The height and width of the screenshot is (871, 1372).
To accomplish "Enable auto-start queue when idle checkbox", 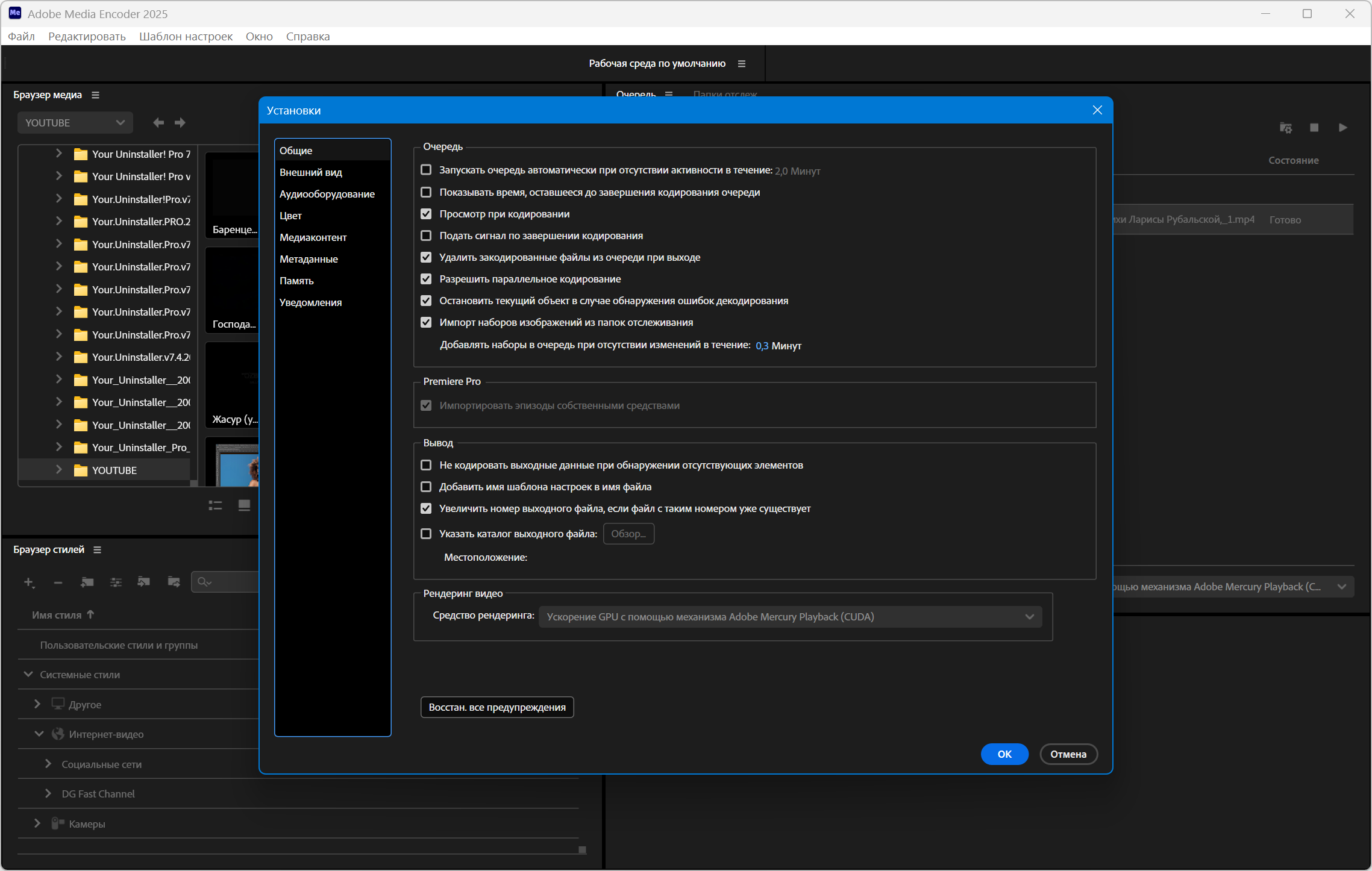I will click(426, 170).
